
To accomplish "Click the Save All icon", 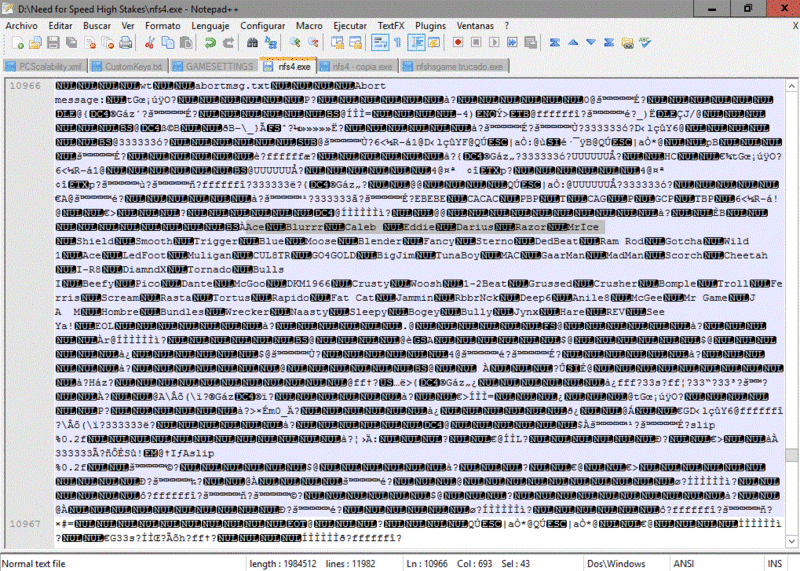I will [71, 43].
